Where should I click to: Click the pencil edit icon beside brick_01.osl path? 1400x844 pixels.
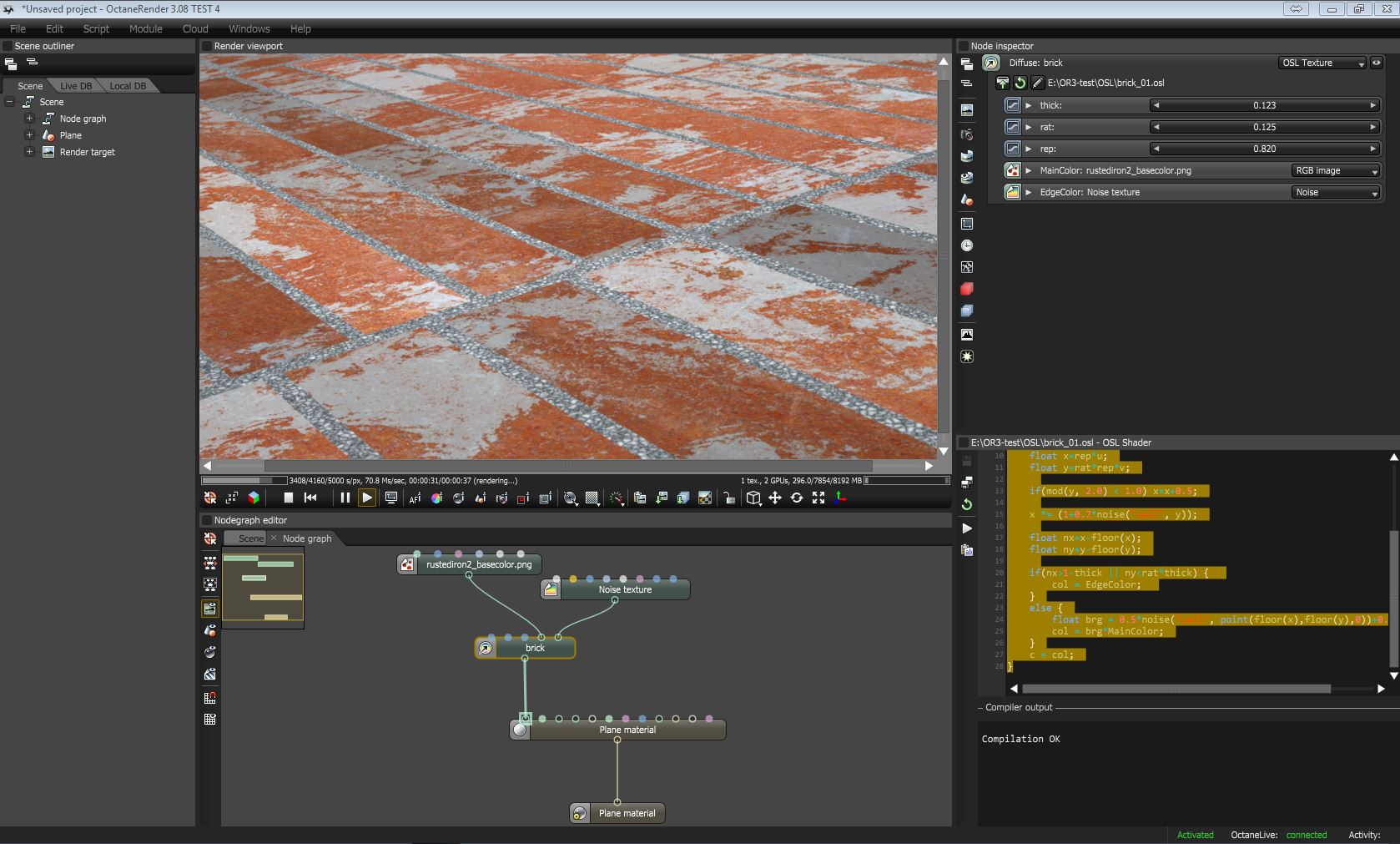(1037, 83)
